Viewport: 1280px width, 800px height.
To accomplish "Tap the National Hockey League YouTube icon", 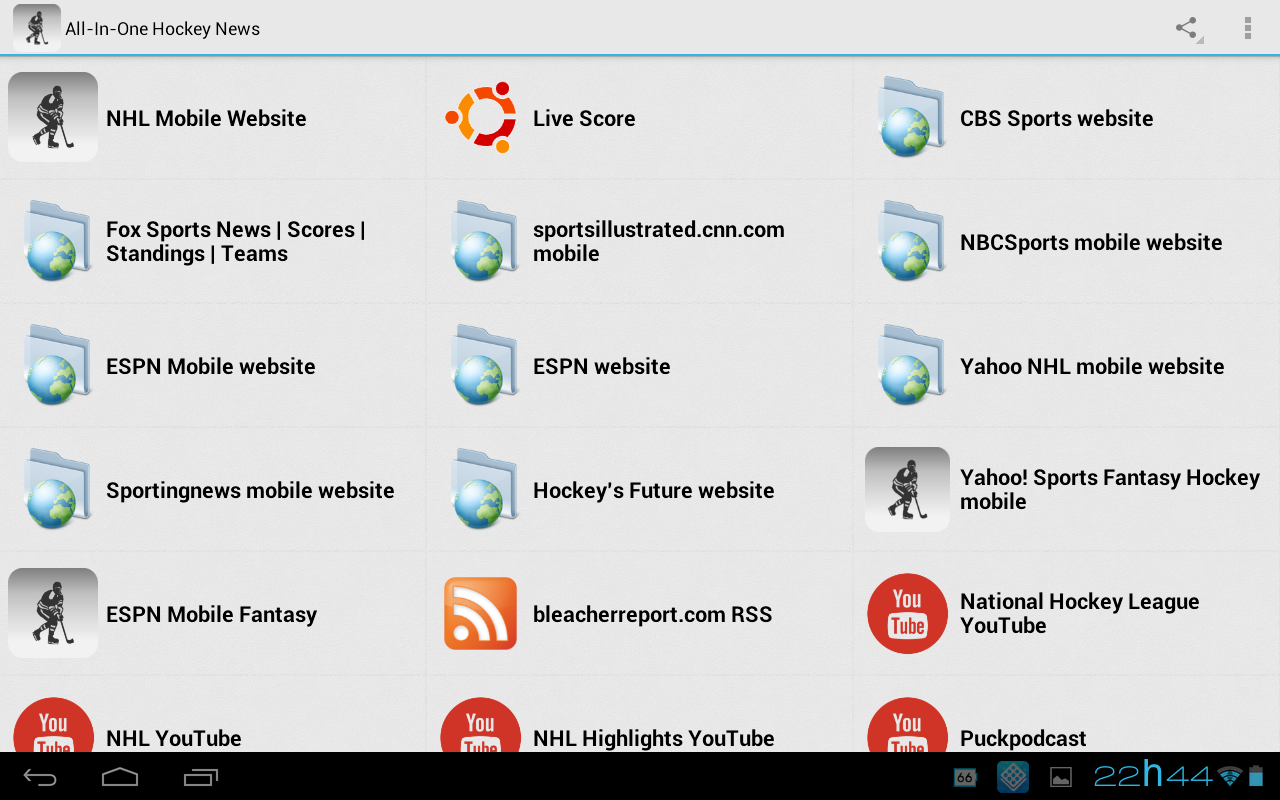I will [907, 614].
